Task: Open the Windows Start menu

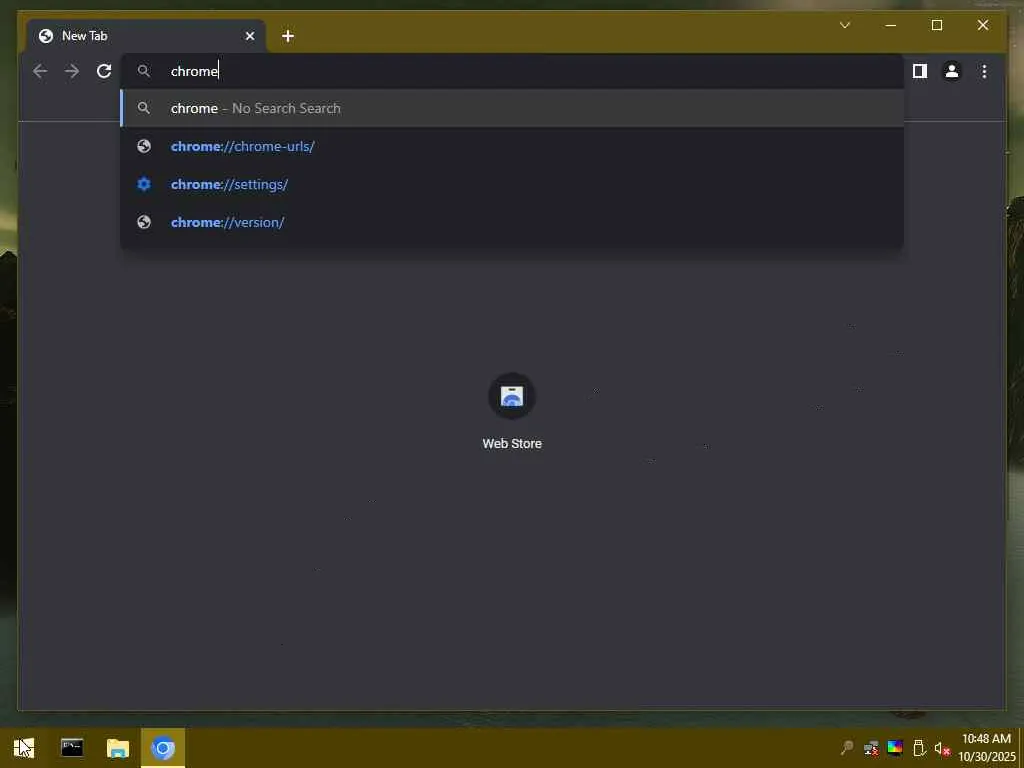Action: [x=24, y=748]
